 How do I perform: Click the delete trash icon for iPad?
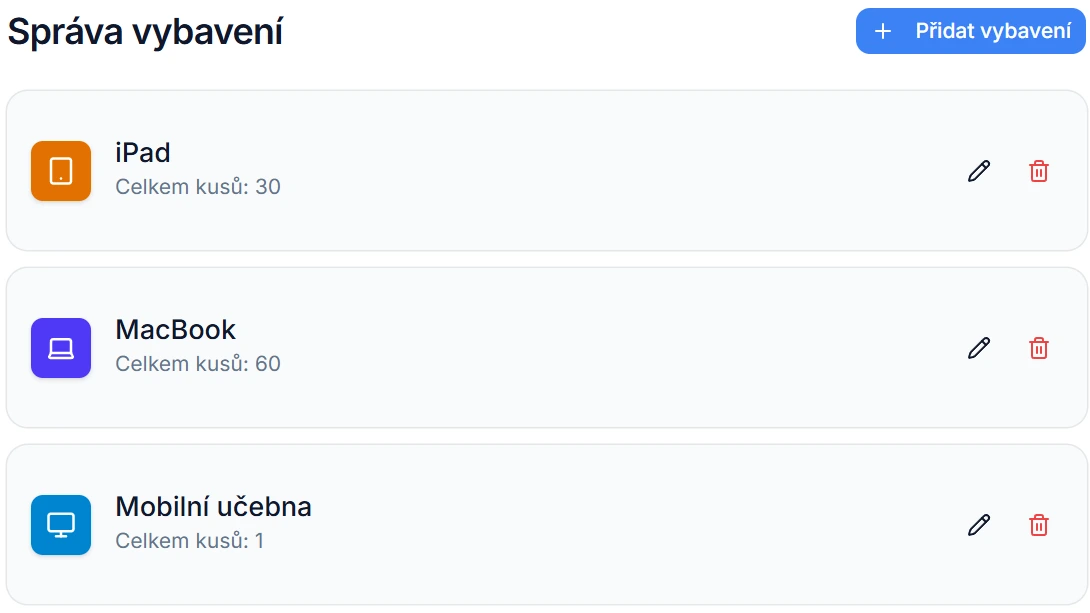point(1039,170)
